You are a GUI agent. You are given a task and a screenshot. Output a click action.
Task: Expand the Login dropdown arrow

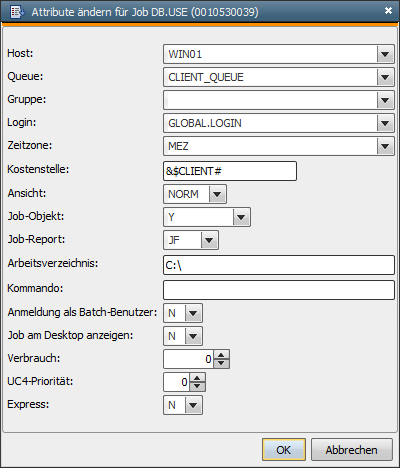coord(385,123)
